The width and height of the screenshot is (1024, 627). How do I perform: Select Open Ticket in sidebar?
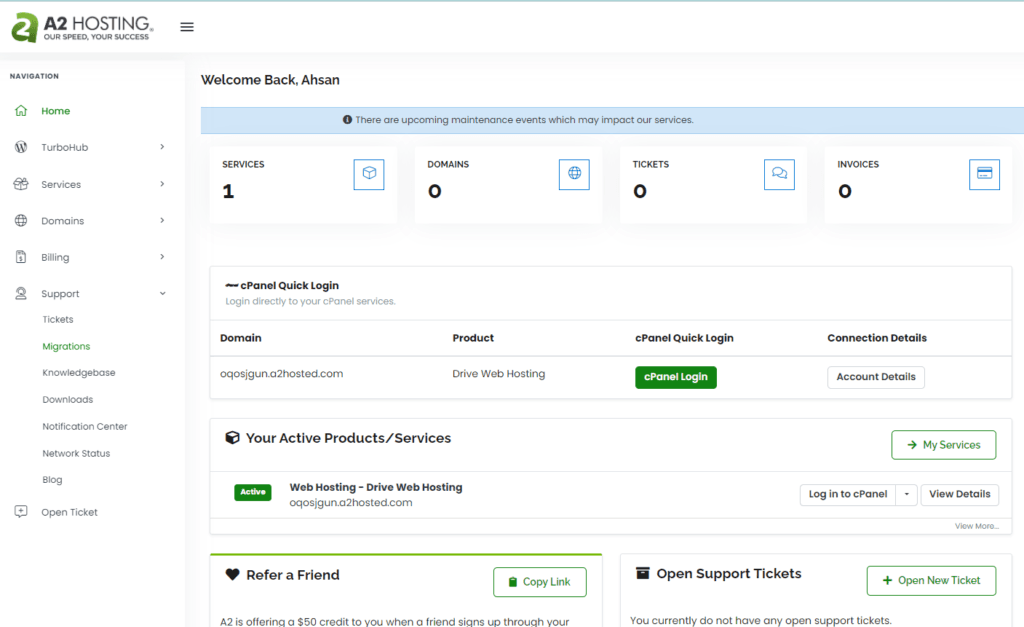coord(69,512)
